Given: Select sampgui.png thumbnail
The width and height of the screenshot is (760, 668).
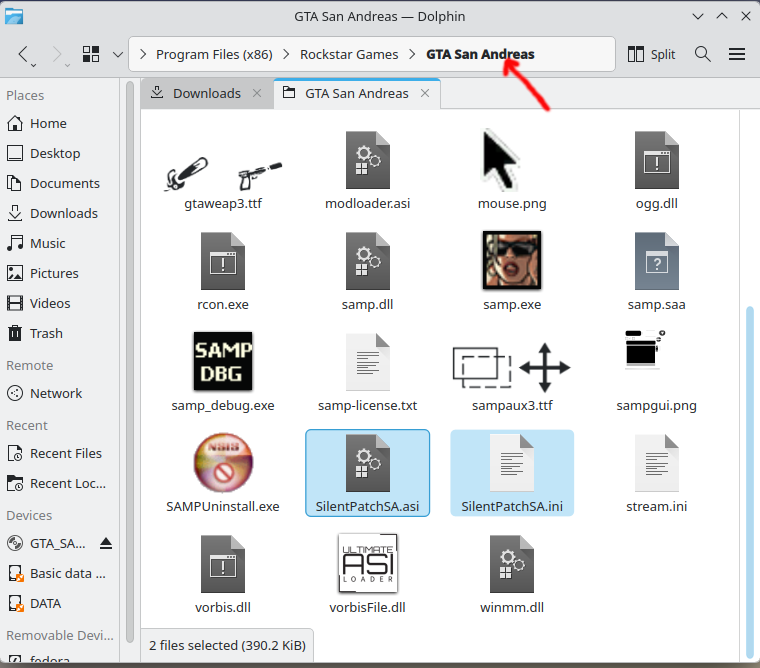Looking at the screenshot, I should pos(646,349).
